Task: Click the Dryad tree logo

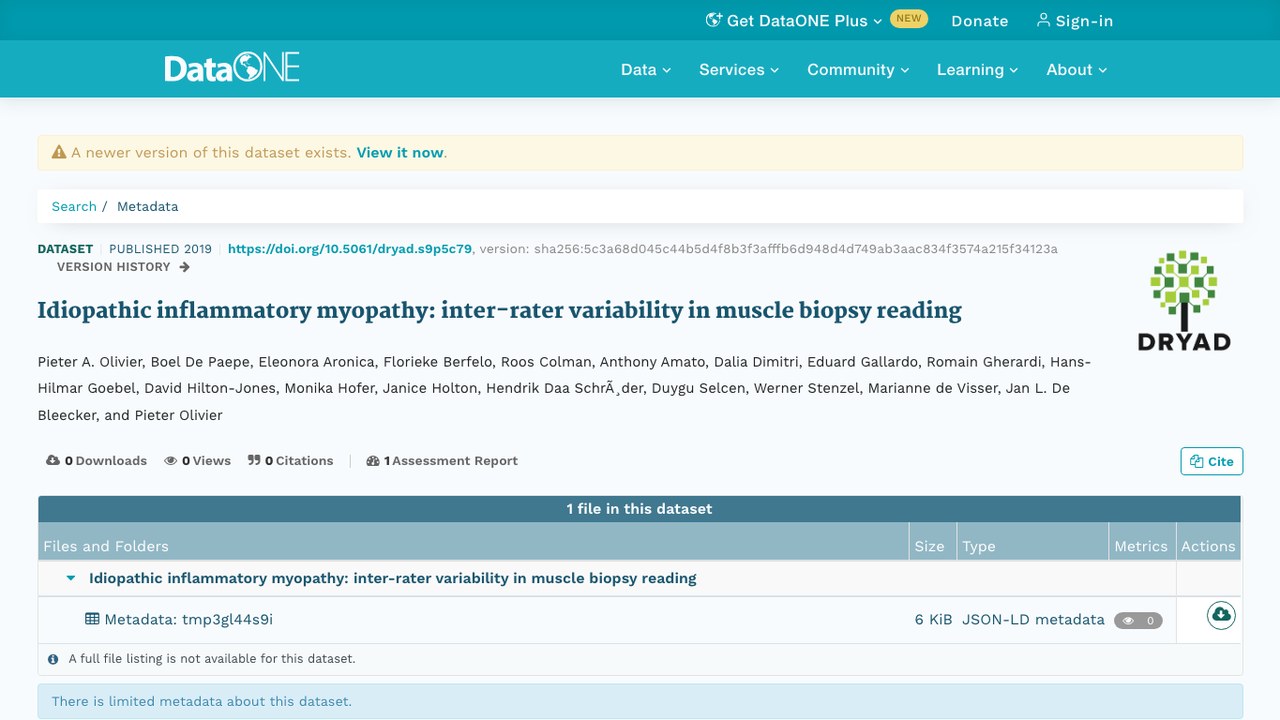Action: coord(1184,300)
